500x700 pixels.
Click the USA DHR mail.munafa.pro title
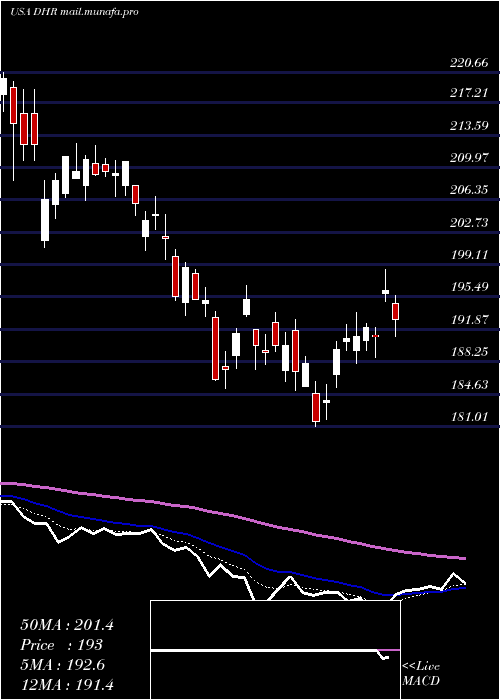pyautogui.click(x=74, y=12)
